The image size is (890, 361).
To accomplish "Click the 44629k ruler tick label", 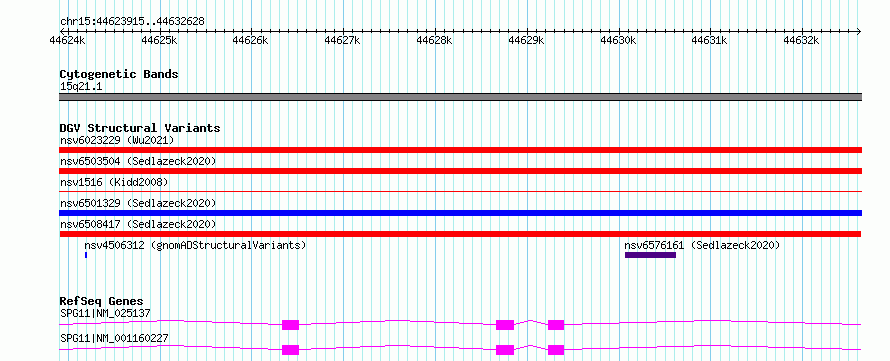I will tap(526, 40).
